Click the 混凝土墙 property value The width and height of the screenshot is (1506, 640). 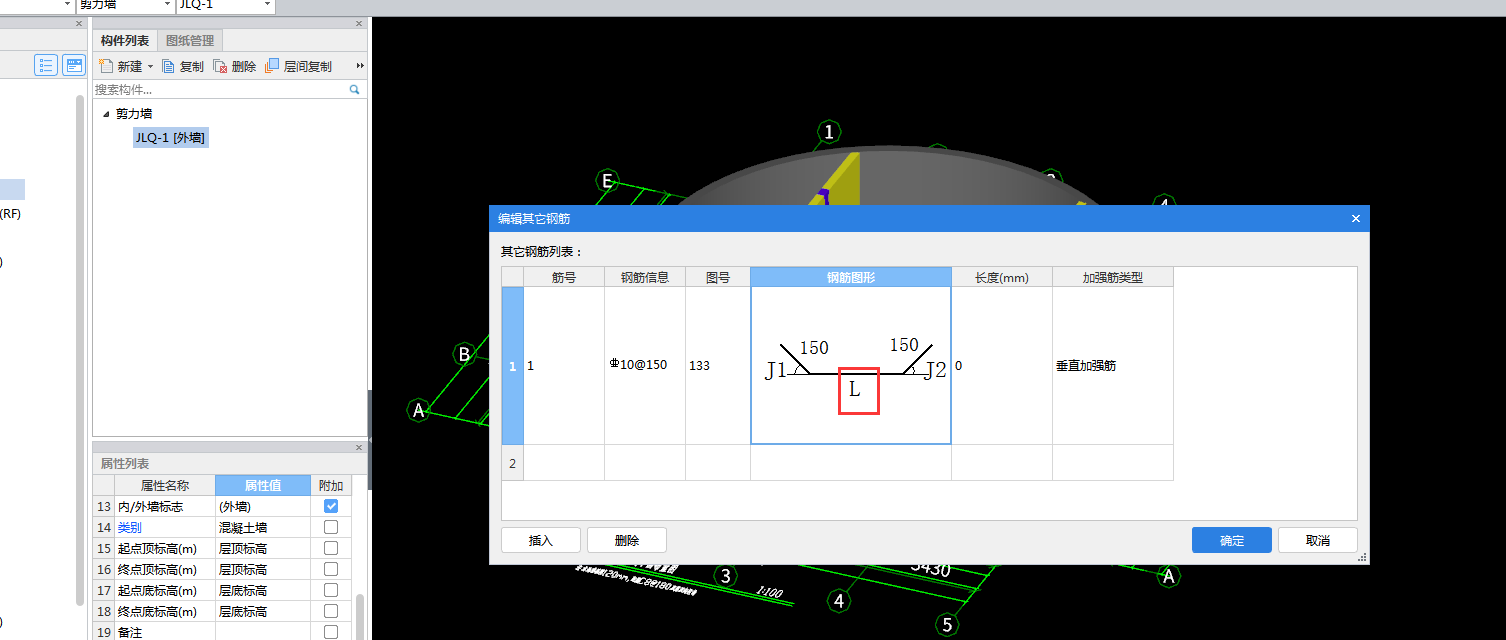click(263, 527)
